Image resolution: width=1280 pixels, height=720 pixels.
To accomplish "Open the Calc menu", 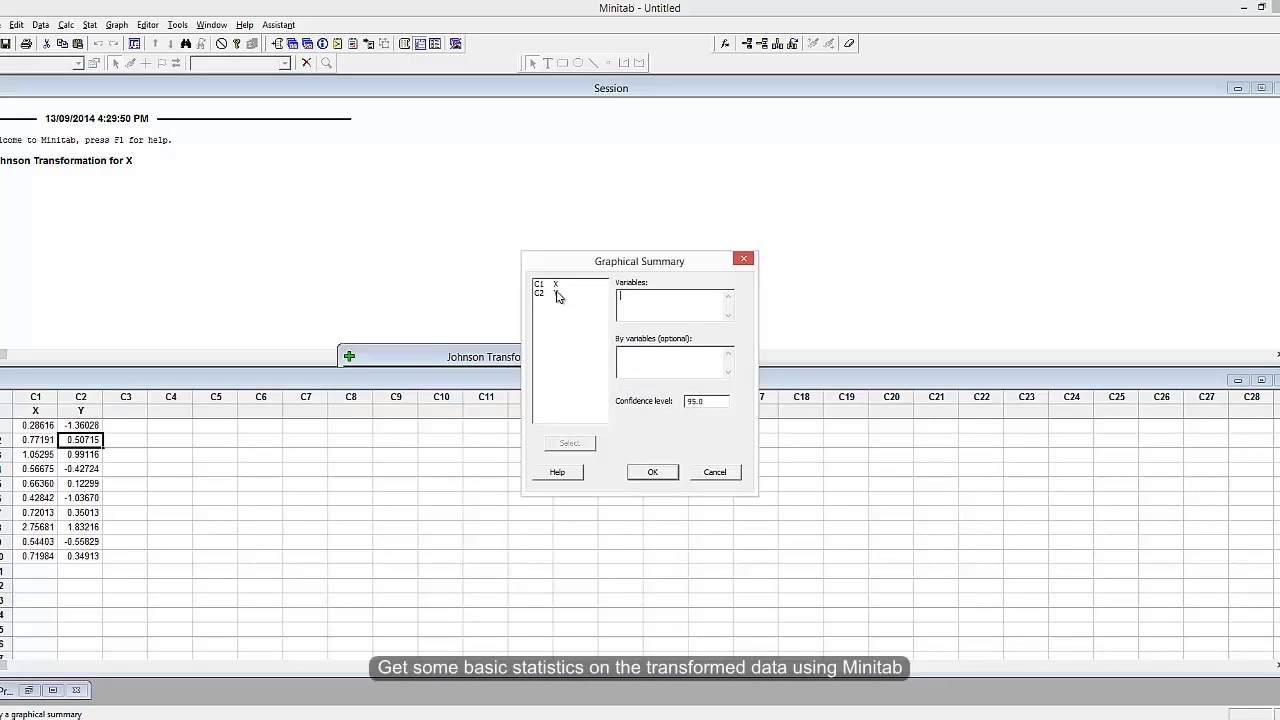I will 65,25.
